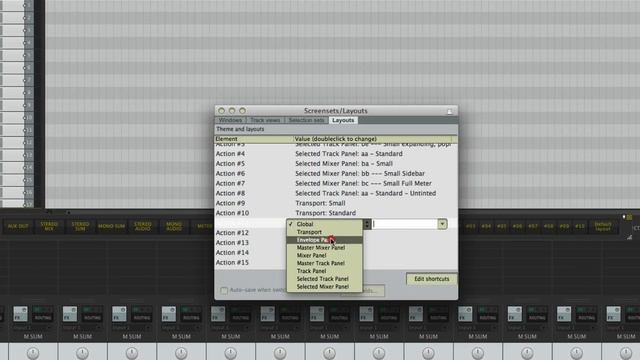
Task: Choose Envelope Panel in the dropdown list
Action: pyautogui.click(x=324, y=240)
